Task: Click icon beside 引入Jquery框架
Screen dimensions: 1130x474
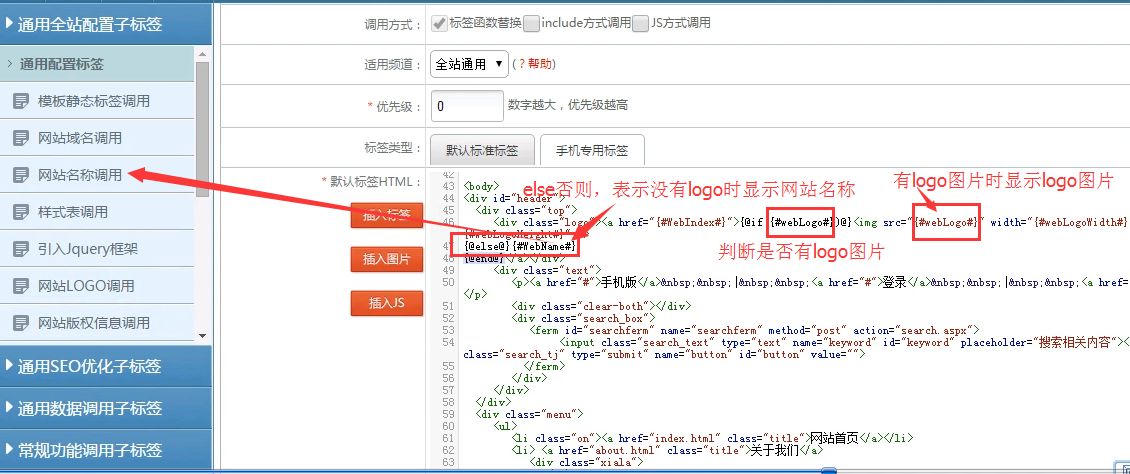Action: click(x=20, y=249)
